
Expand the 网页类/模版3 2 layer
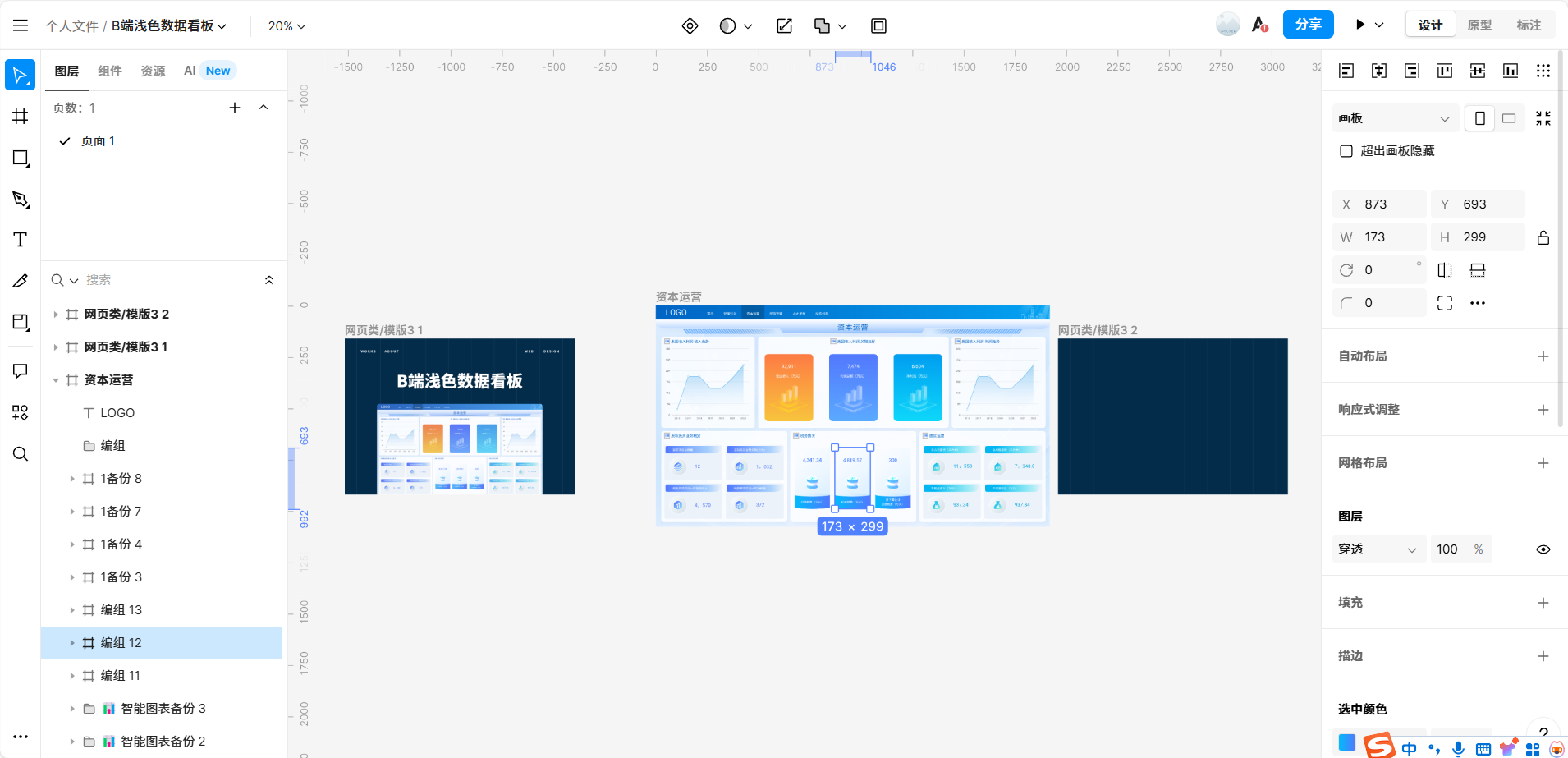point(56,315)
